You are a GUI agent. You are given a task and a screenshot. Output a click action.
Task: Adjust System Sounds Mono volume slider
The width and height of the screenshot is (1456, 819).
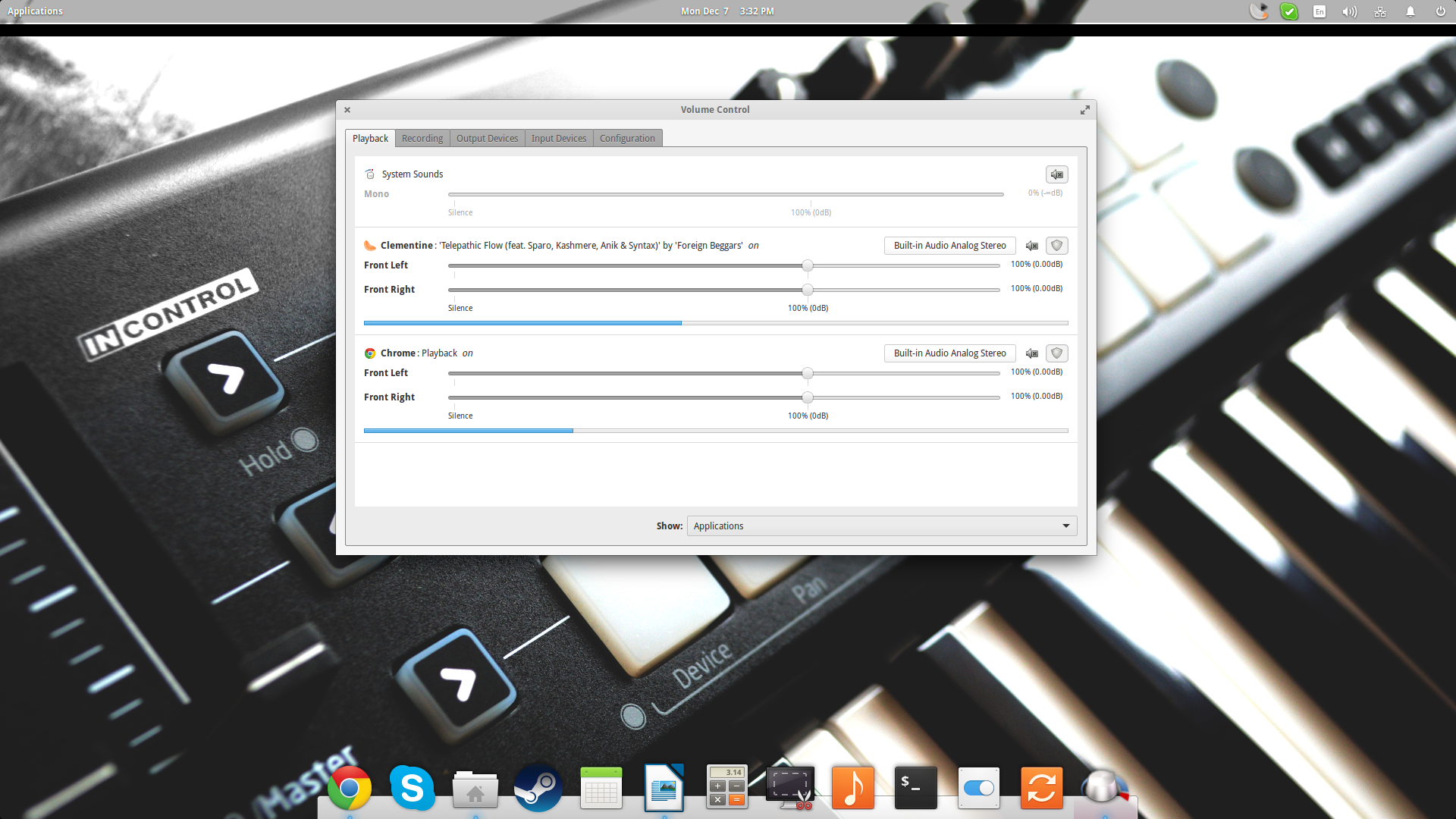click(726, 194)
